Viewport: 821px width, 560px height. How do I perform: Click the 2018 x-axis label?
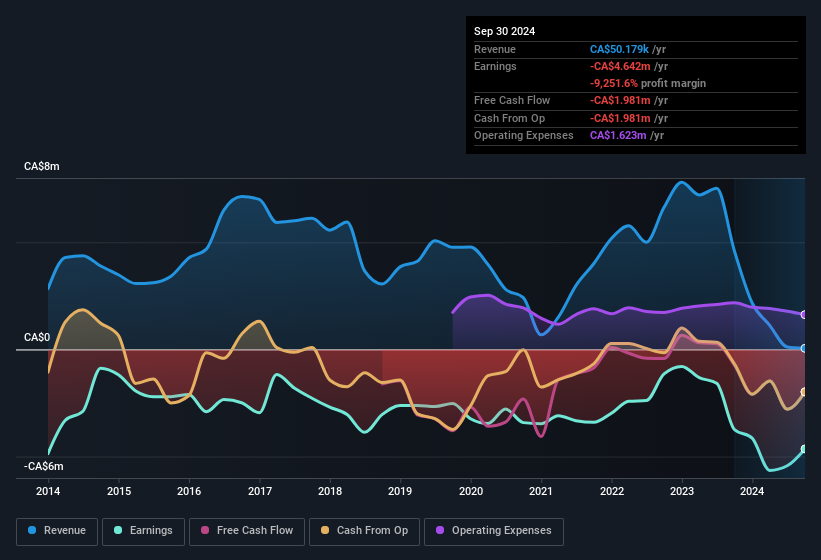tap(330, 491)
